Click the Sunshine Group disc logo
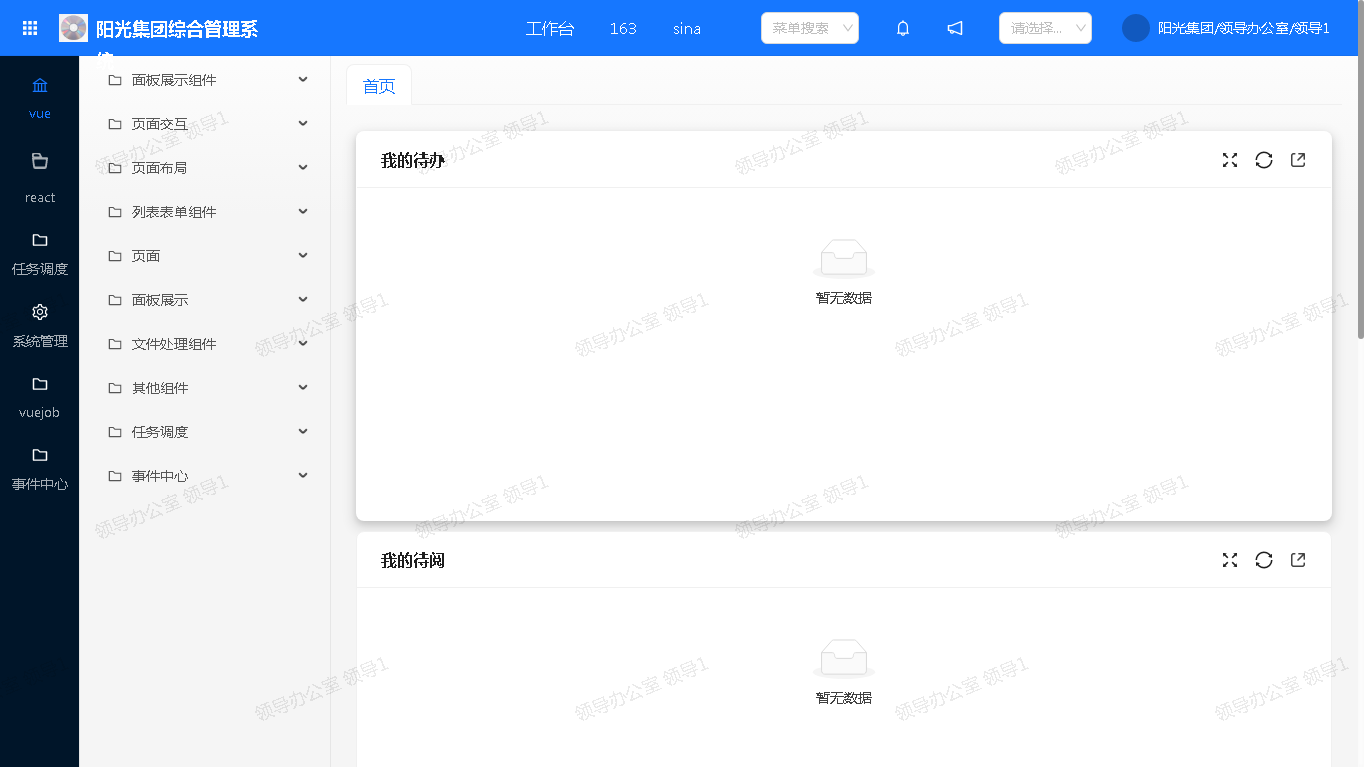 point(74,28)
